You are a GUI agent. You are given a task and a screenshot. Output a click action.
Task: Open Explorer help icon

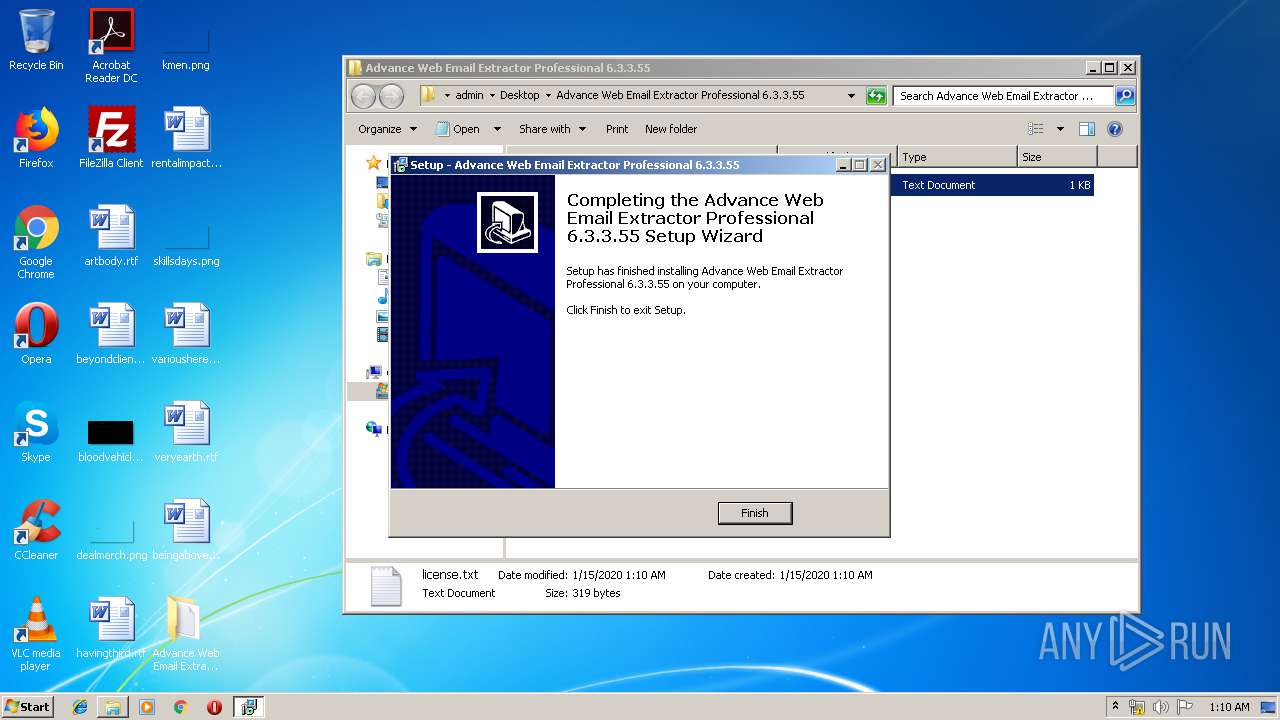1115,129
